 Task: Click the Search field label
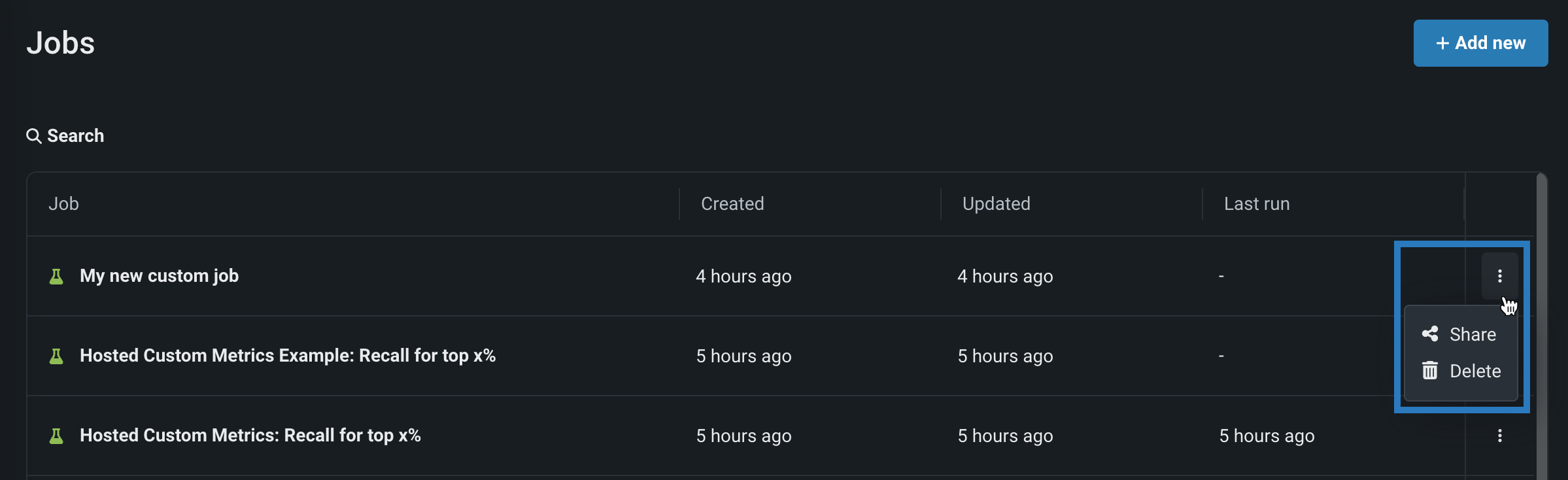click(75, 136)
